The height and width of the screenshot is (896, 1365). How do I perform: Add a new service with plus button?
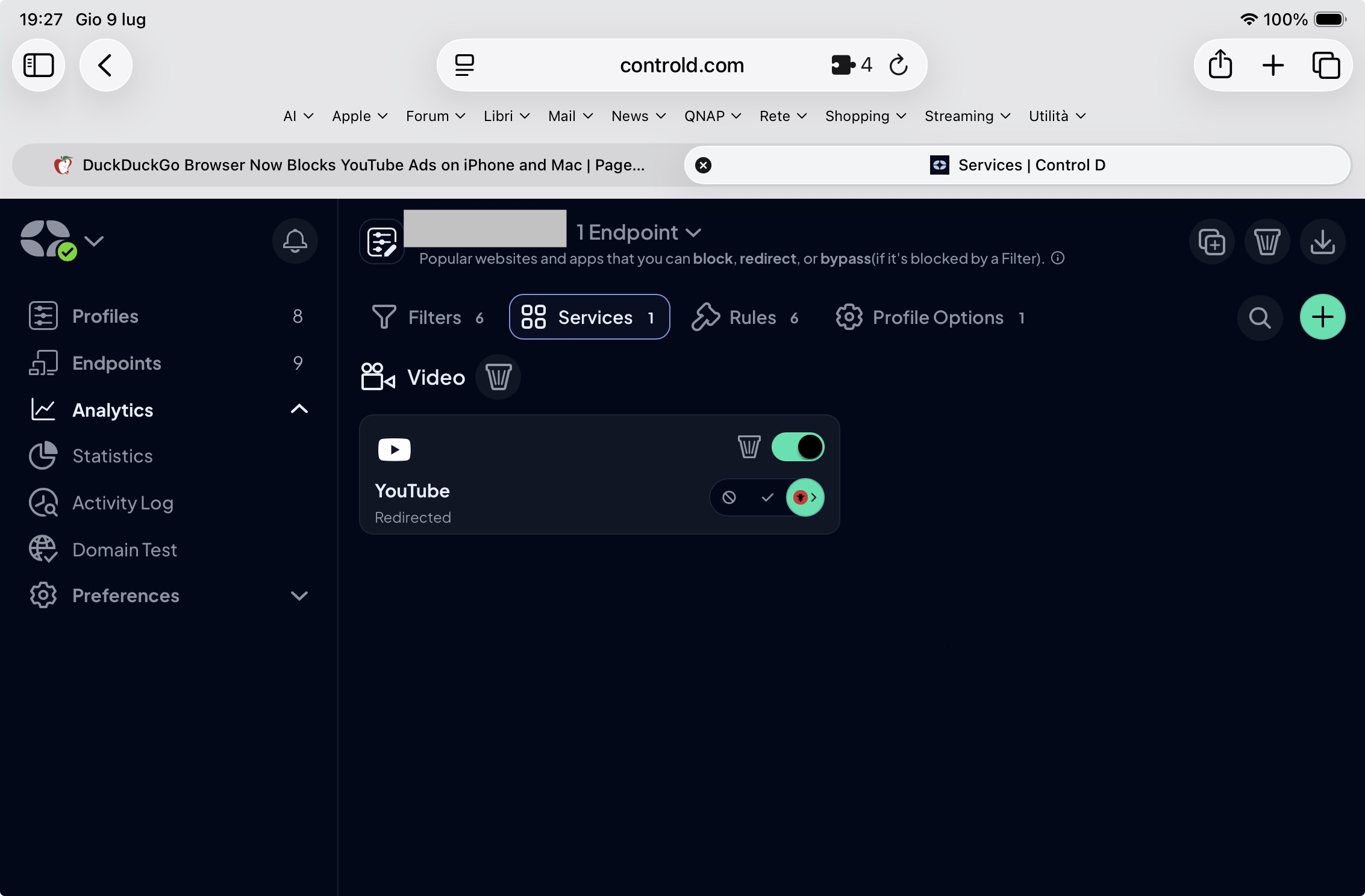click(x=1322, y=317)
